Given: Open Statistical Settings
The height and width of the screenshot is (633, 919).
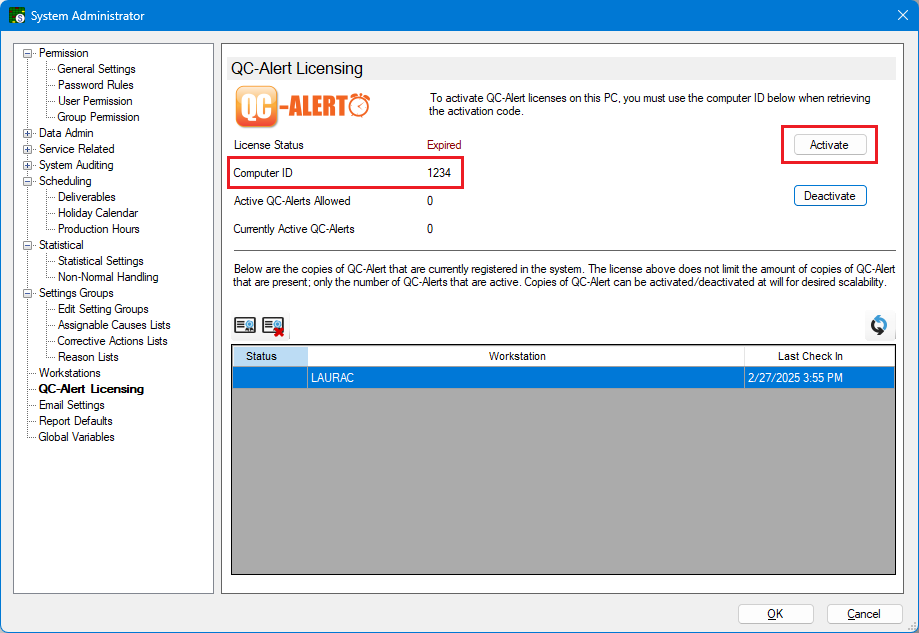Looking at the screenshot, I should pos(100,261).
